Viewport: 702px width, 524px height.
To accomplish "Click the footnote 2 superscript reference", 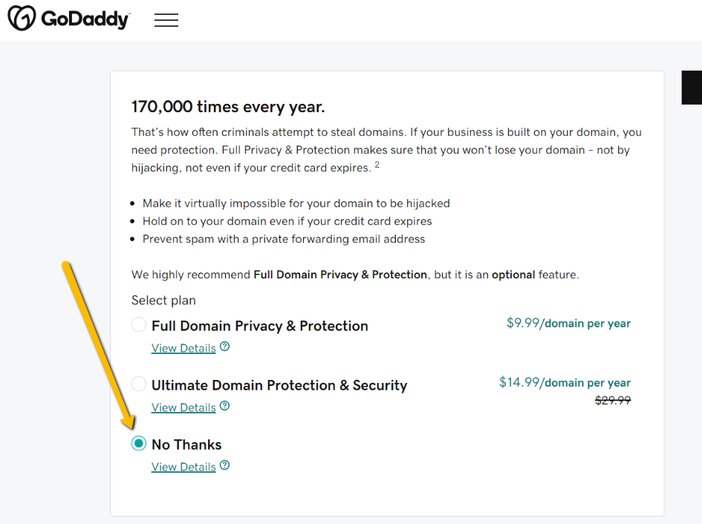I will tap(377, 164).
